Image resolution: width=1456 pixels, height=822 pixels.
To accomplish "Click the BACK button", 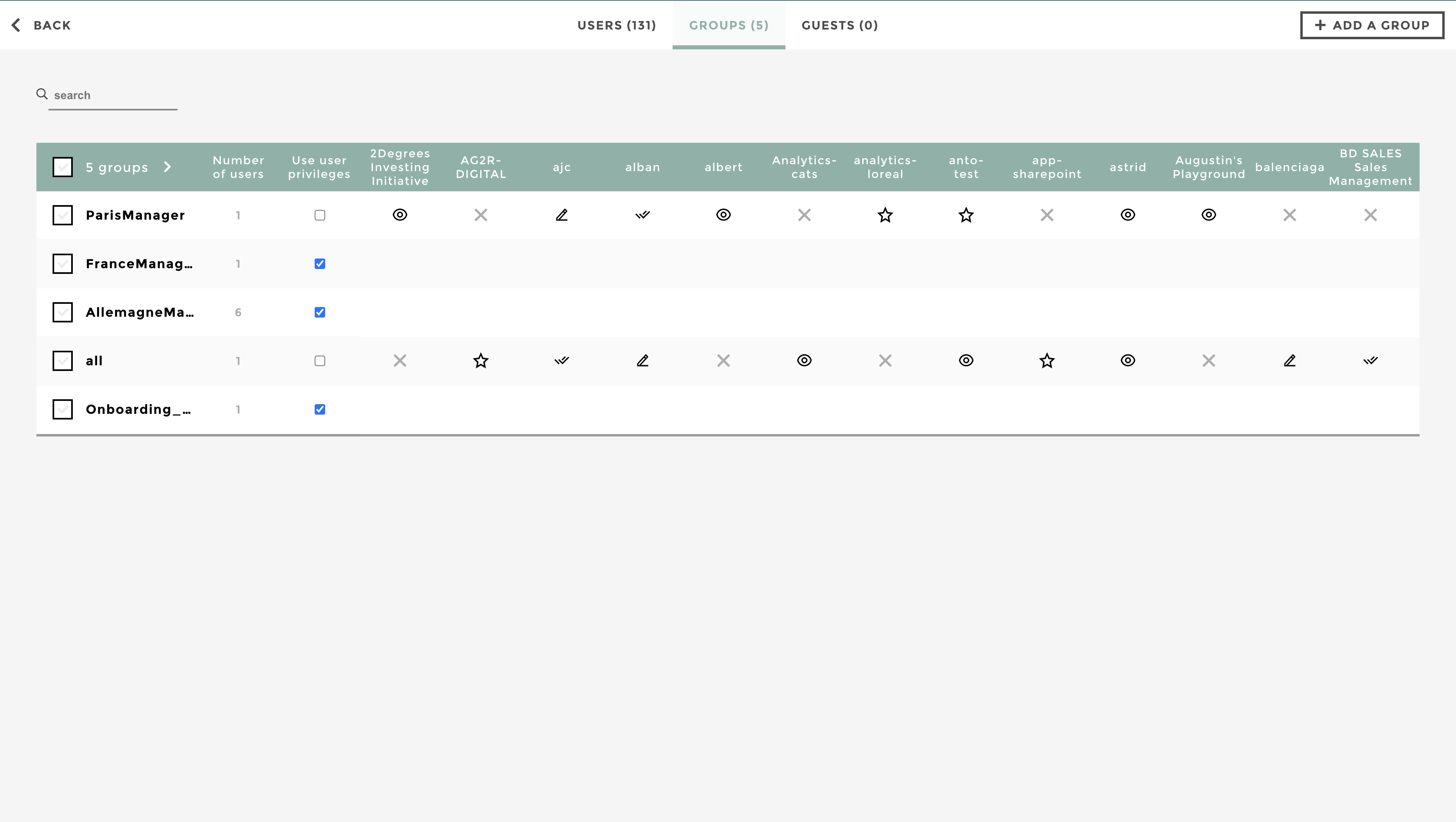I will 41,25.
